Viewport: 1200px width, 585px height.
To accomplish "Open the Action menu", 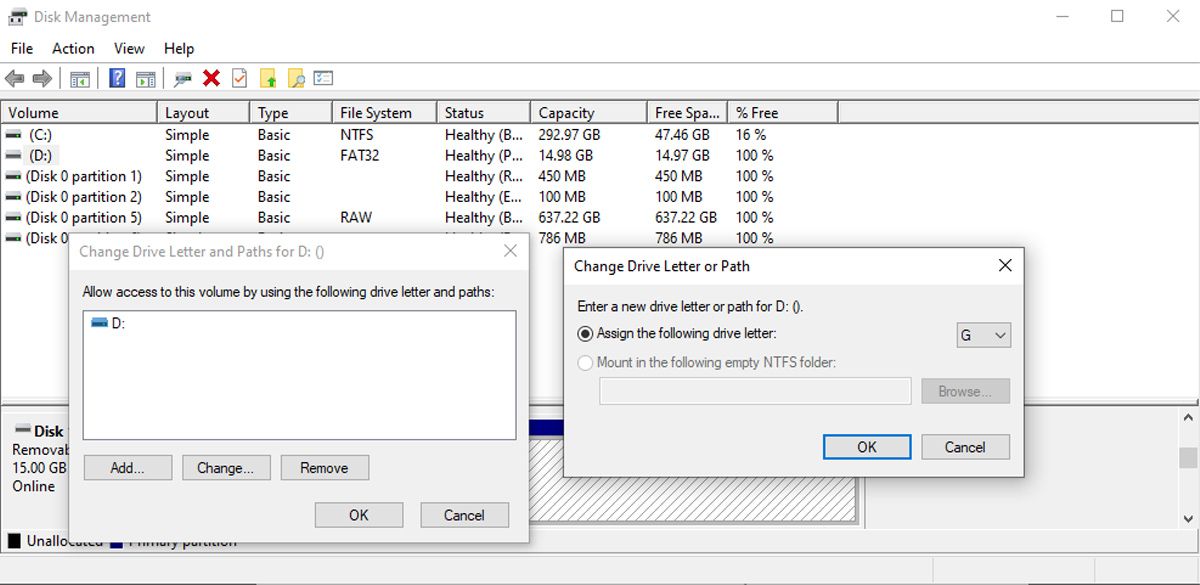I will click(x=72, y=48).
